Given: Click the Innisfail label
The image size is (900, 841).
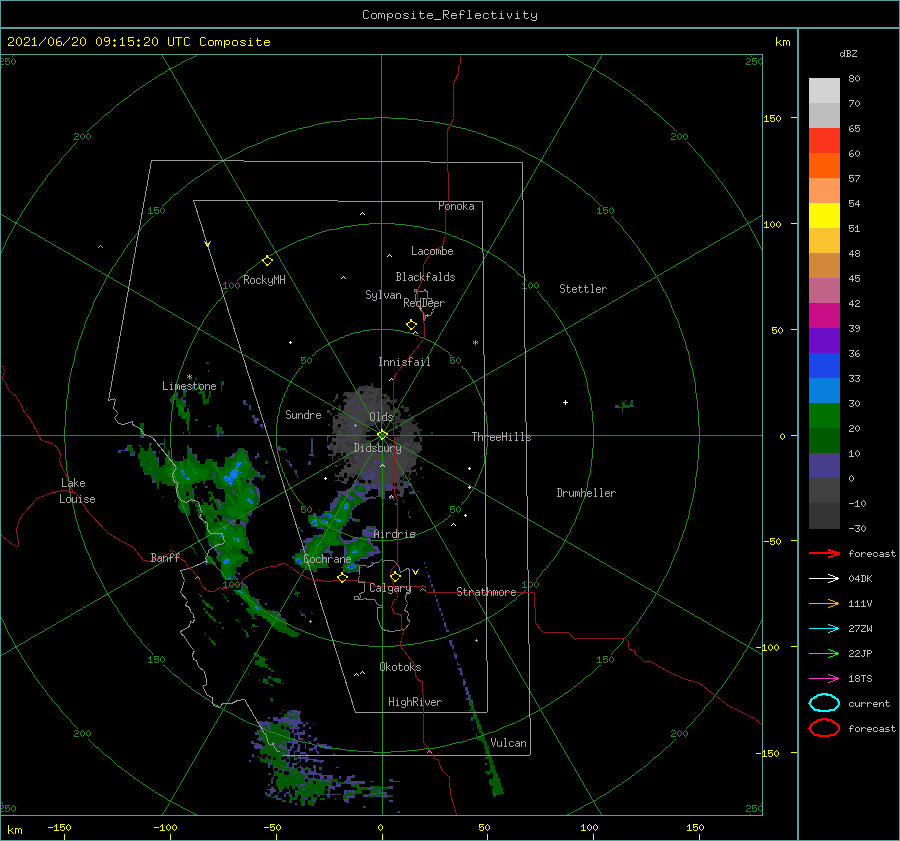Looking at the screenshot, I should [404, 362].
